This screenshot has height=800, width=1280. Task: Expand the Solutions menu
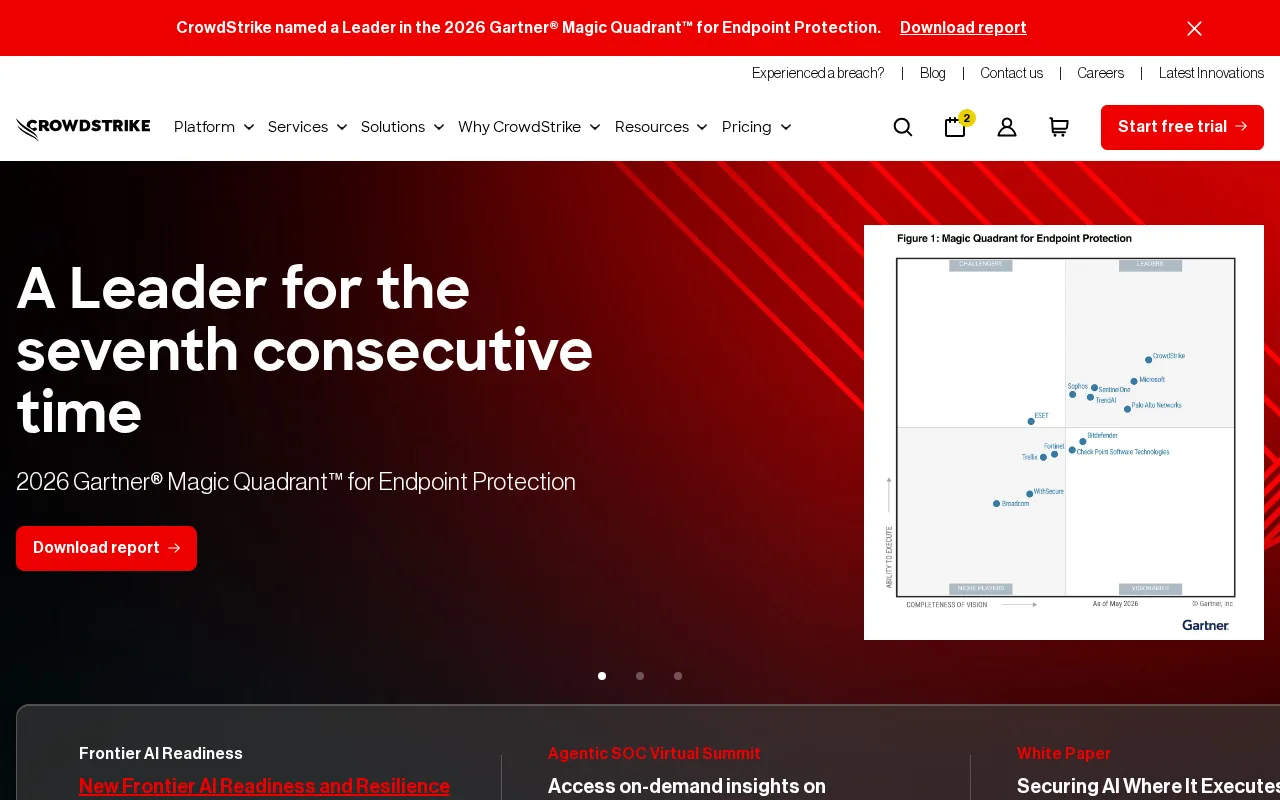point(402,127)
